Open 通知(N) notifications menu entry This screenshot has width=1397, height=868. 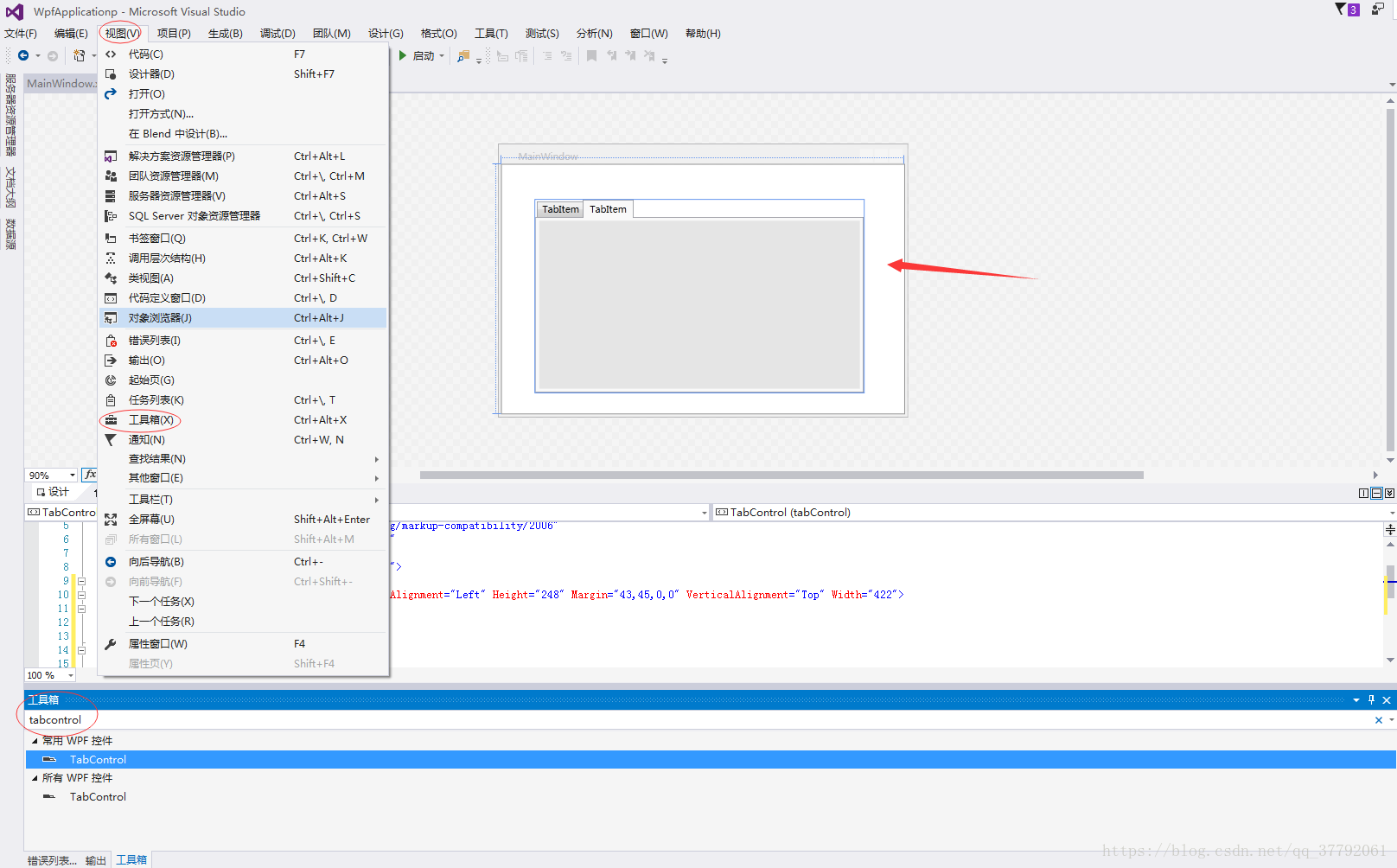click(x=244, y=439)
